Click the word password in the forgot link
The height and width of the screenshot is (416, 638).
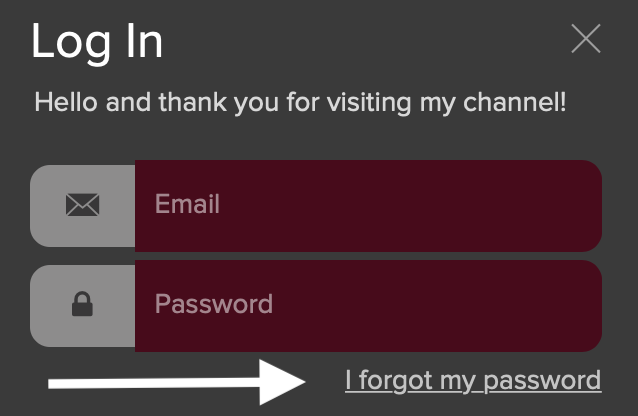[x=542, y=382]
